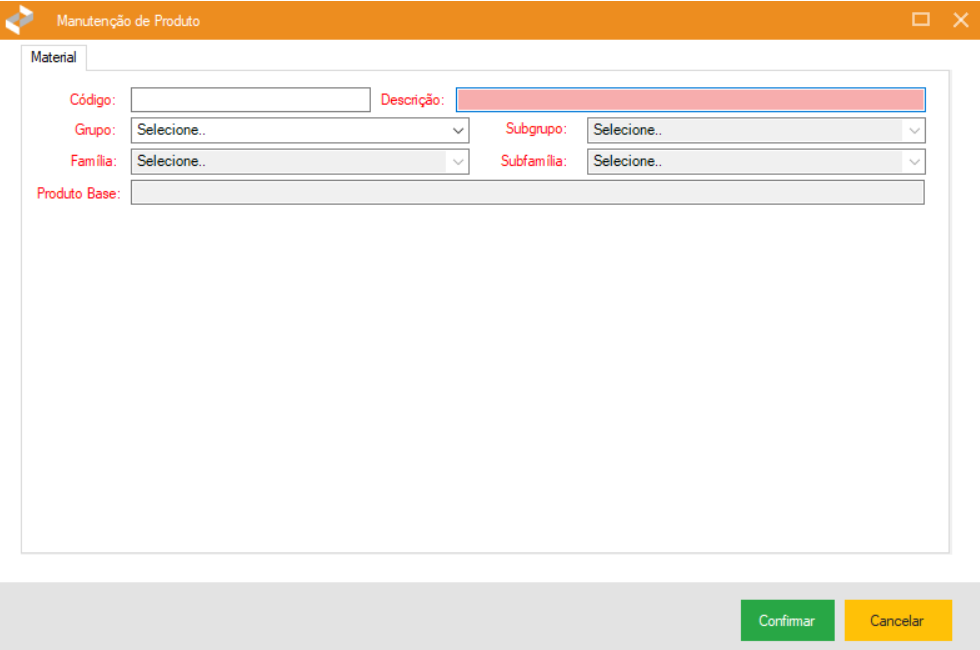Click the Subfamília label text
This screenshot has height=650, width=980.
point(533,161)
